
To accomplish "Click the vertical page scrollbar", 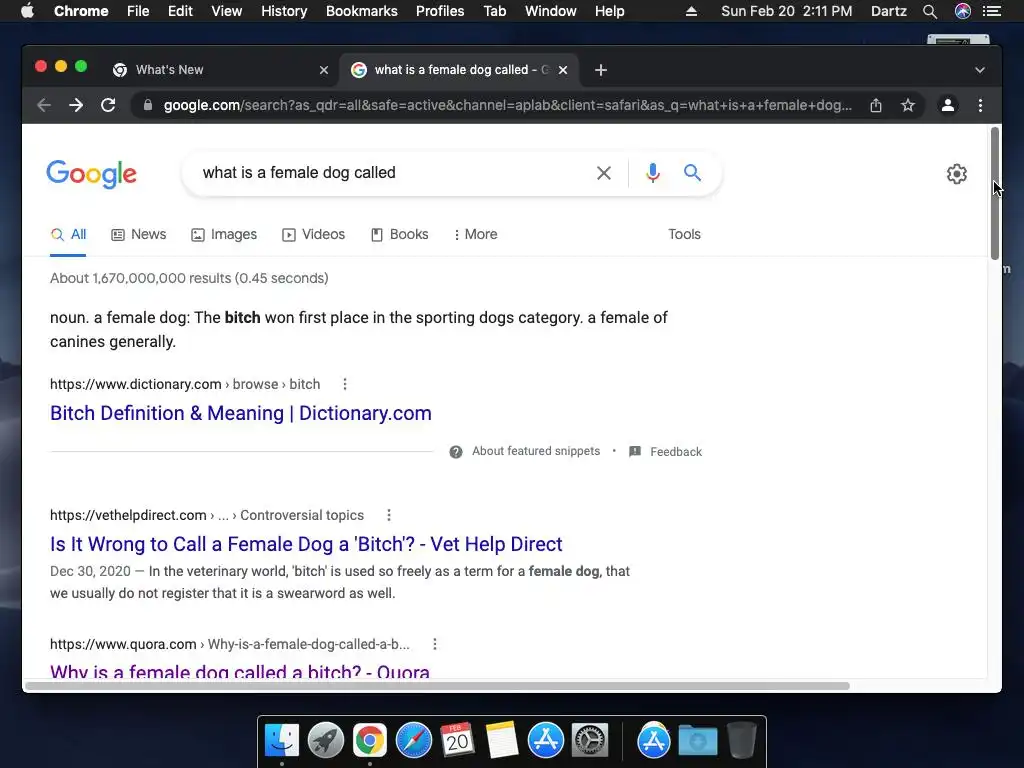I will click(995, 193).
